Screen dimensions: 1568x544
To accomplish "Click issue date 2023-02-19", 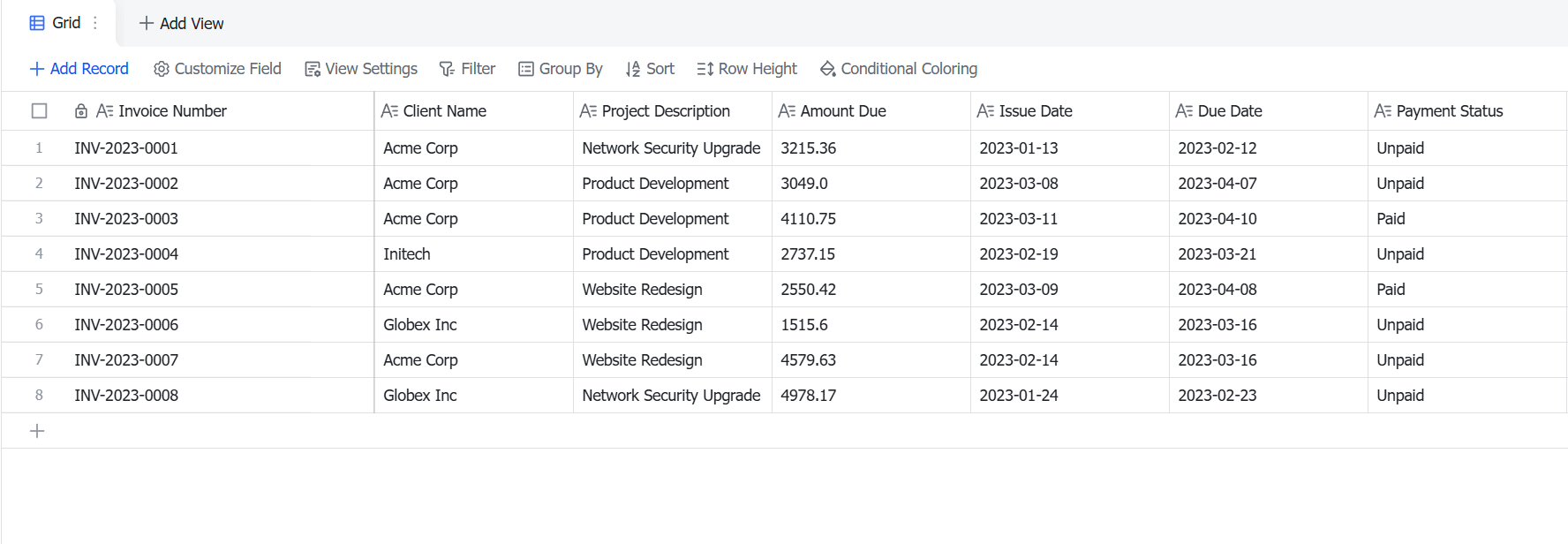I will pyautogui.click(x=1070, y=254).
